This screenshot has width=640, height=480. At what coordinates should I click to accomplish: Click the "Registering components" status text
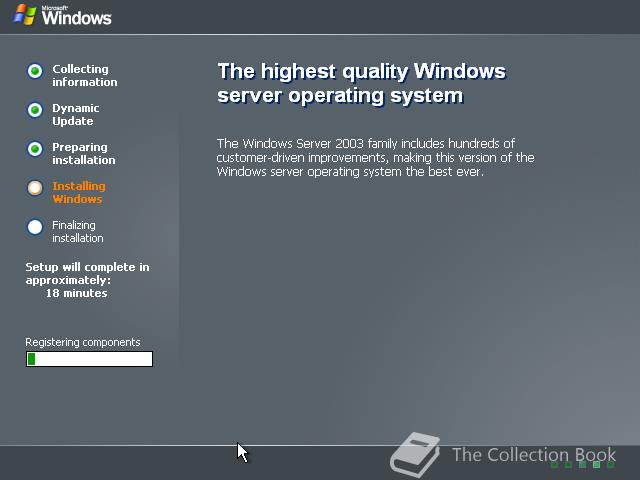83,342
